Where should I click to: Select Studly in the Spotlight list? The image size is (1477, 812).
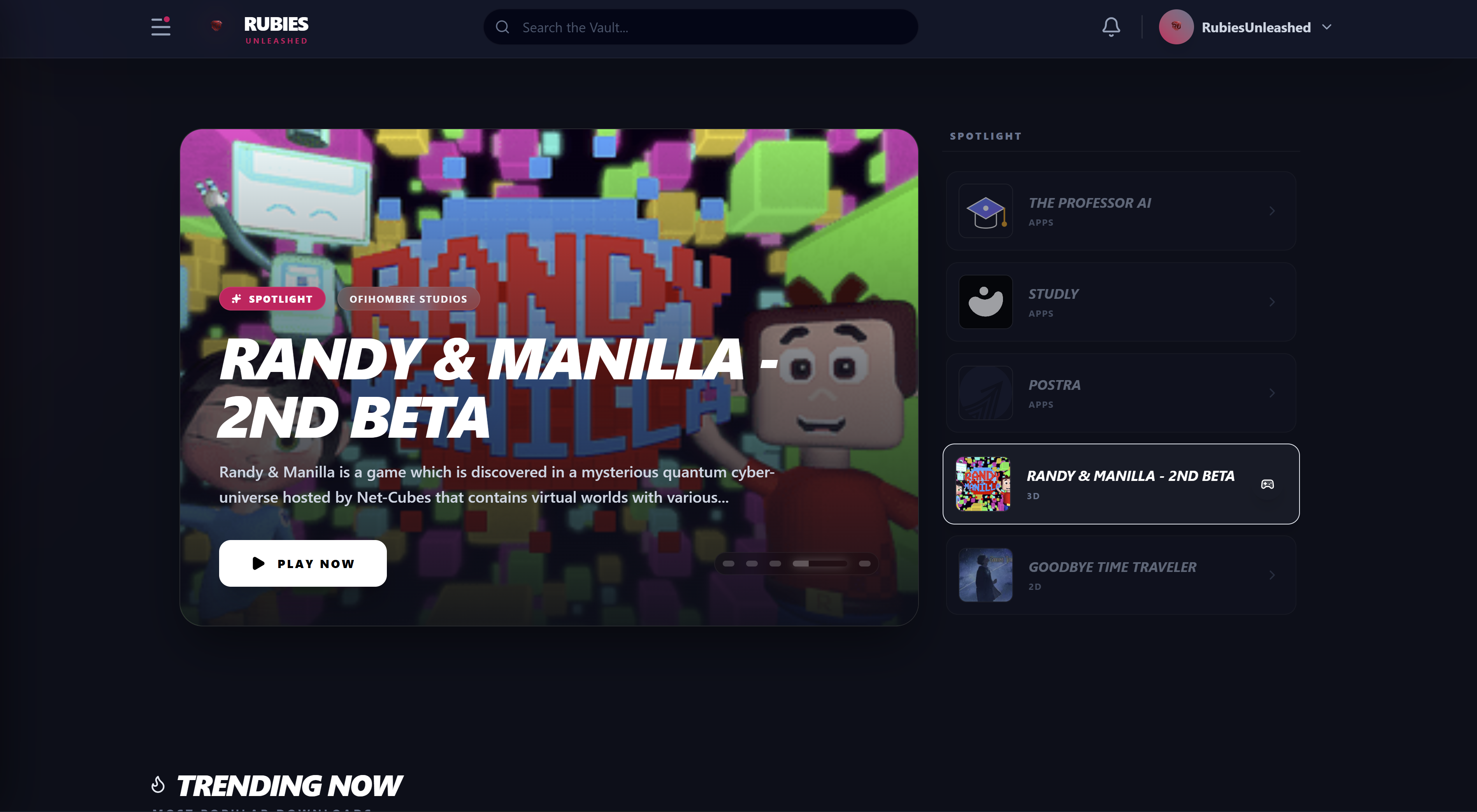[1120, 302]
